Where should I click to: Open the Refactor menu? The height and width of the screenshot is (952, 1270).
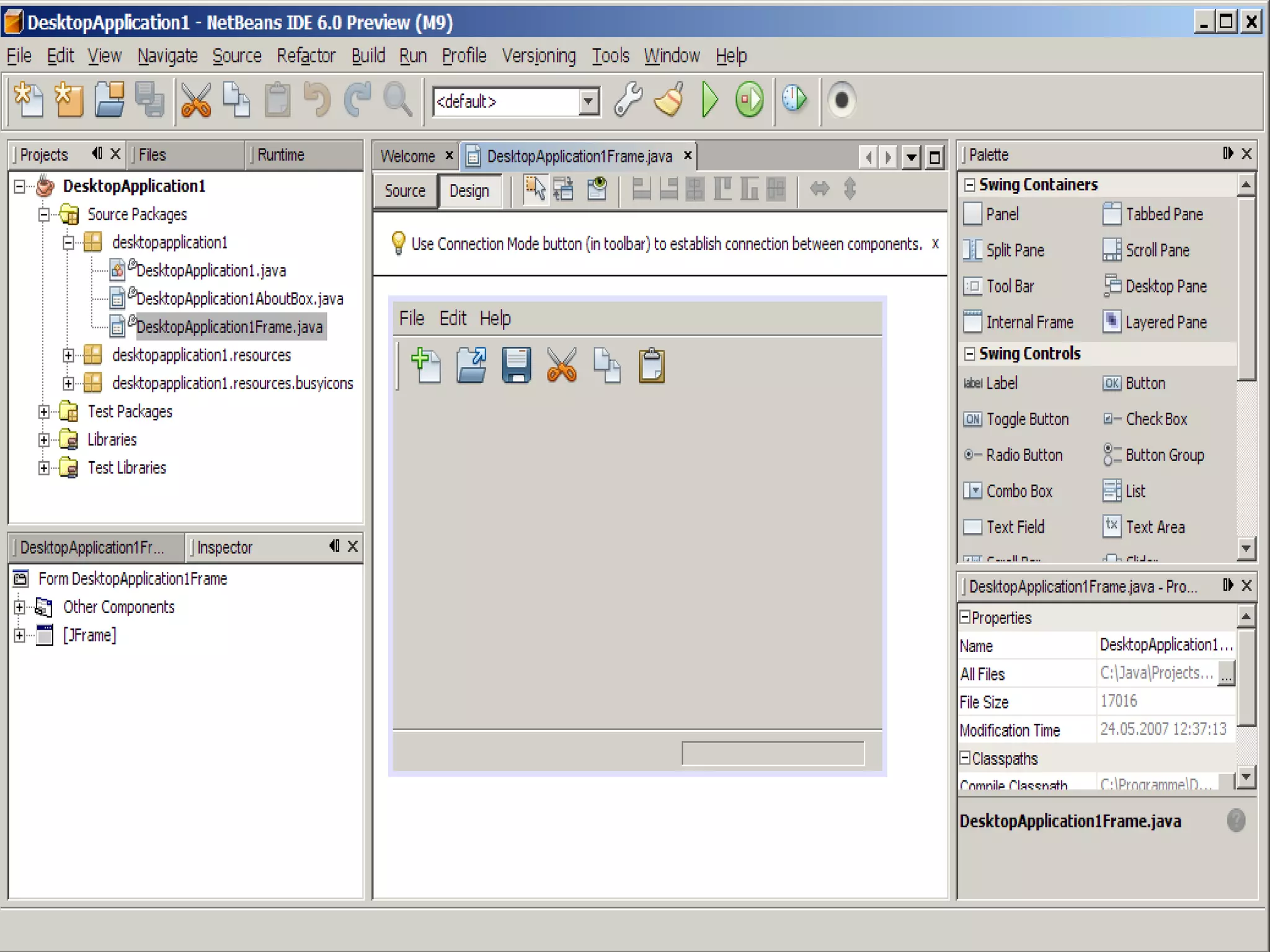[306, 56]
